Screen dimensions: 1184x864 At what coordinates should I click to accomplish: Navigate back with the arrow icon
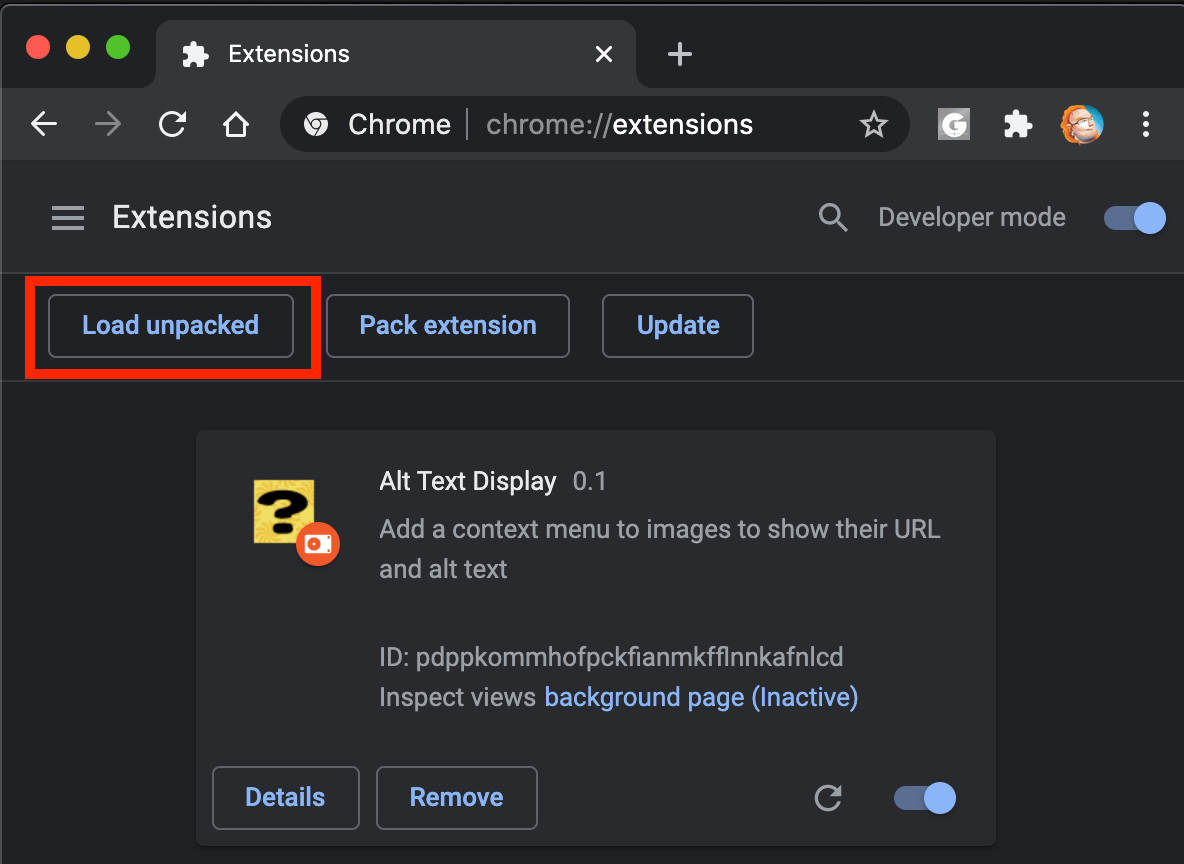click(43, 124)
